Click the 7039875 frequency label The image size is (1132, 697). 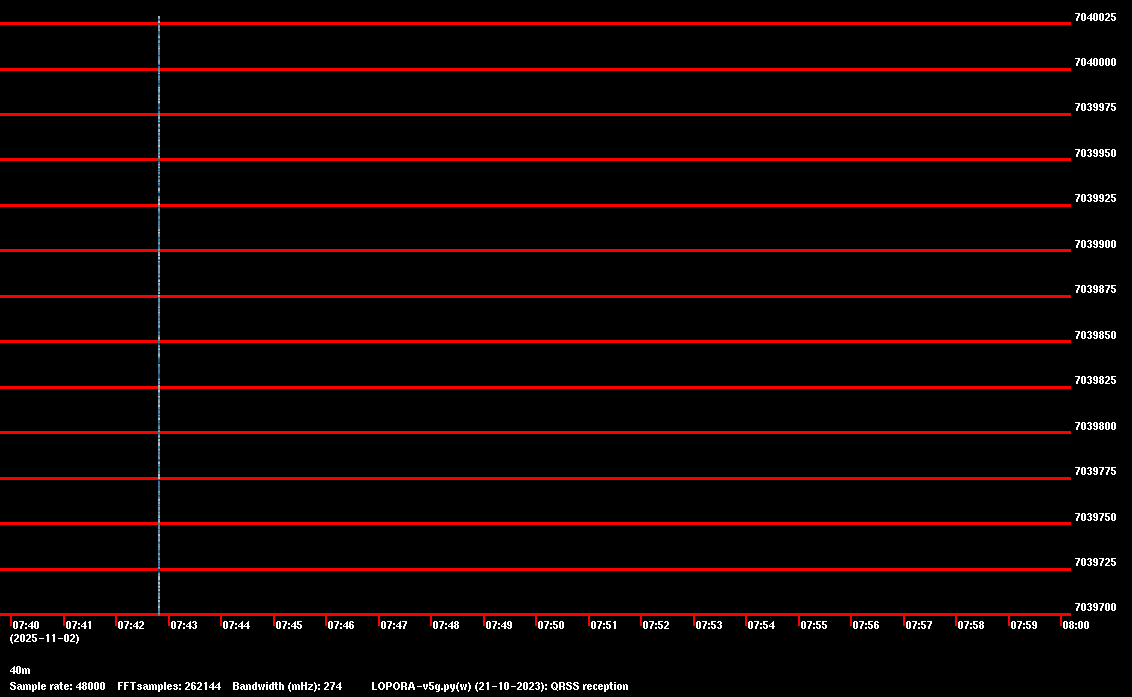click(x=1095, y=290)
